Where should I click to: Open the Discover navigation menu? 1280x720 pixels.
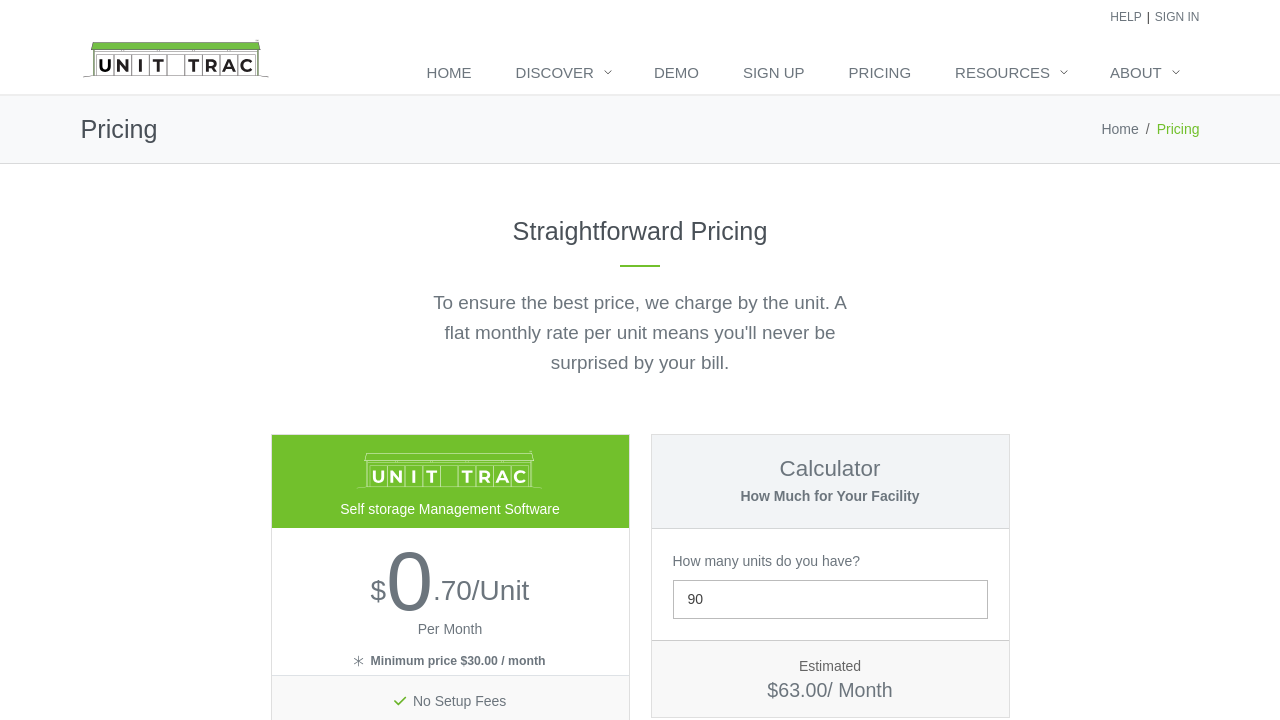[x=554, y=72]
